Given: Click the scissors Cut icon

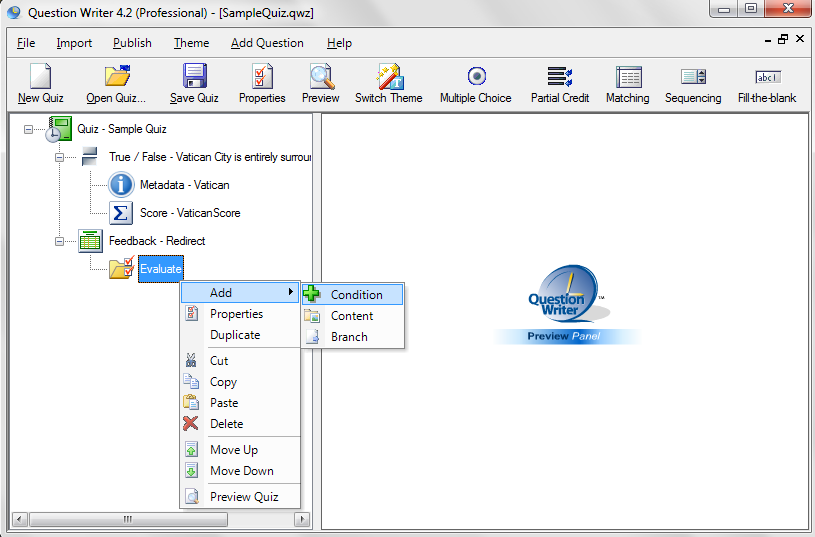Looking at the screenshot, I should pyautogui.click(x=191, y=360).
